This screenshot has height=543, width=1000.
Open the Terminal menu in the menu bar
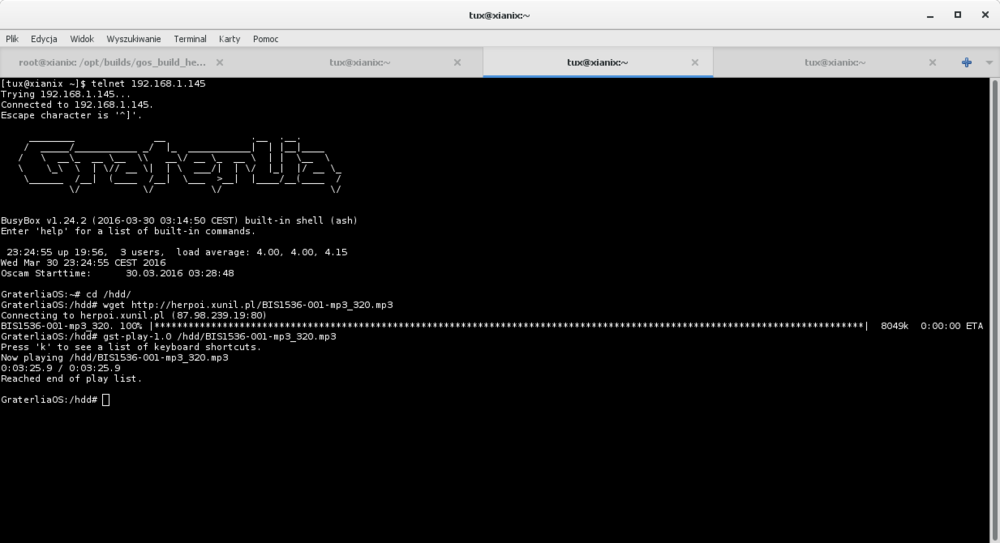[190, 39]
